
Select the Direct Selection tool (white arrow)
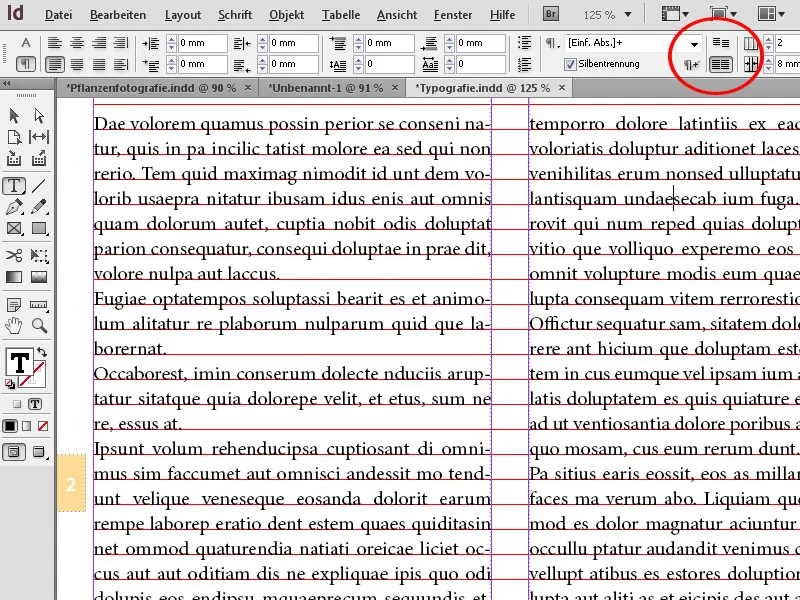[x=39, y=116]
